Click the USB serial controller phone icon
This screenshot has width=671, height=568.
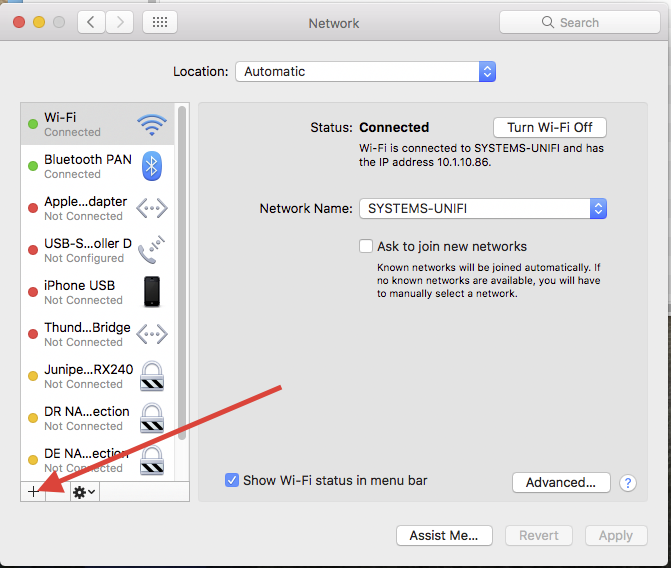152,250
